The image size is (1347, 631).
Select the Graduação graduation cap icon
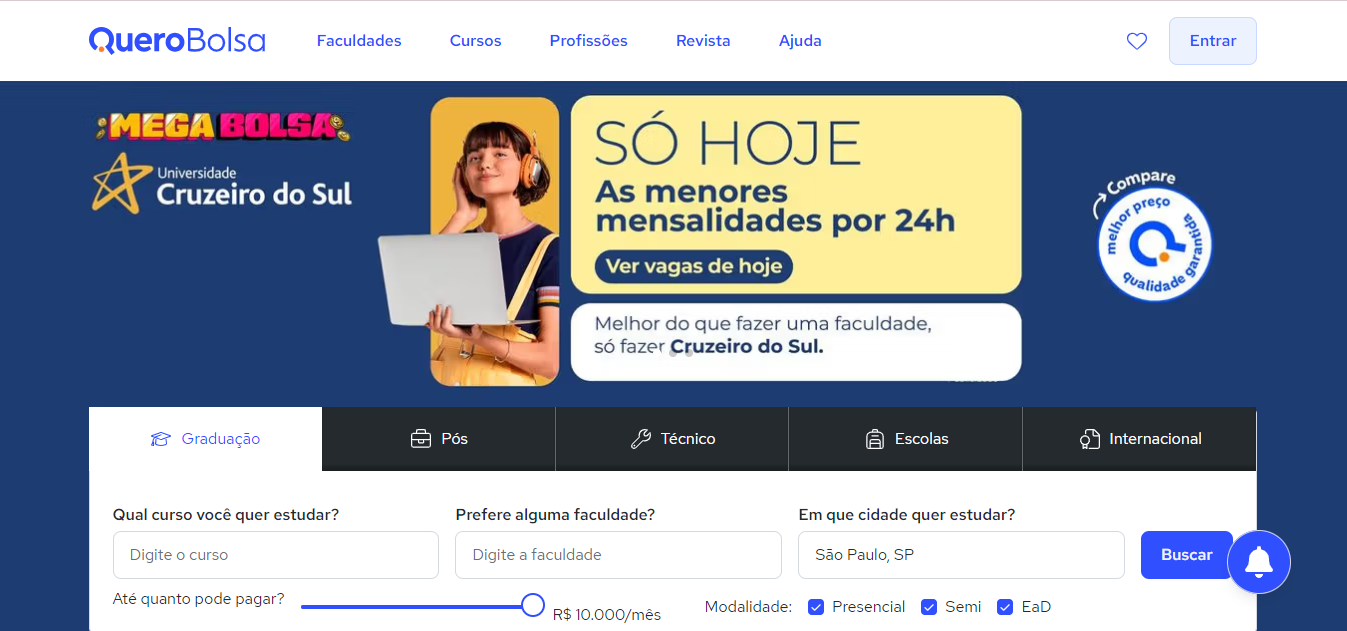(x=160, y=439)
